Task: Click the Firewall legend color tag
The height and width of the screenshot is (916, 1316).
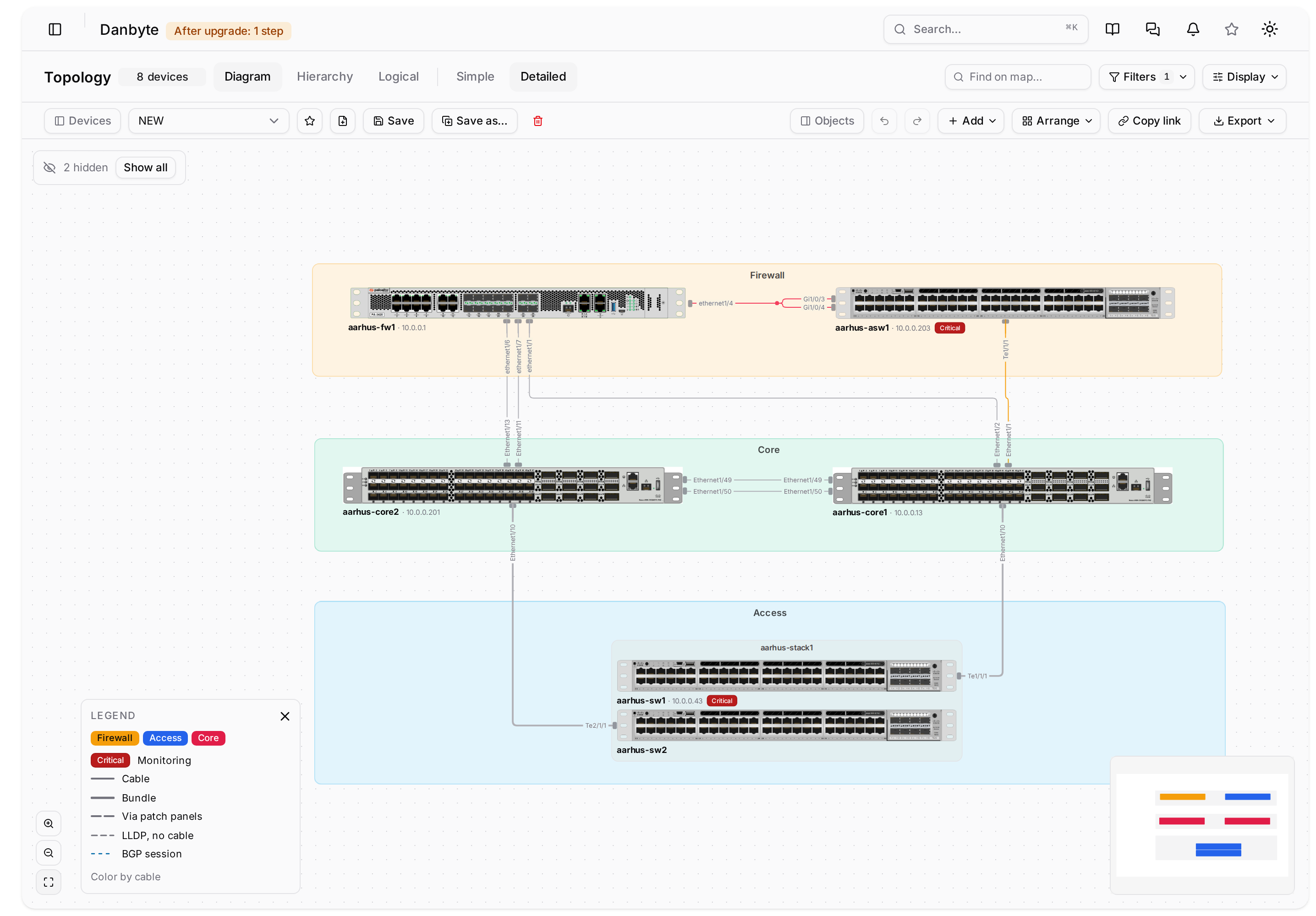Action: click(x=115, y=738)
